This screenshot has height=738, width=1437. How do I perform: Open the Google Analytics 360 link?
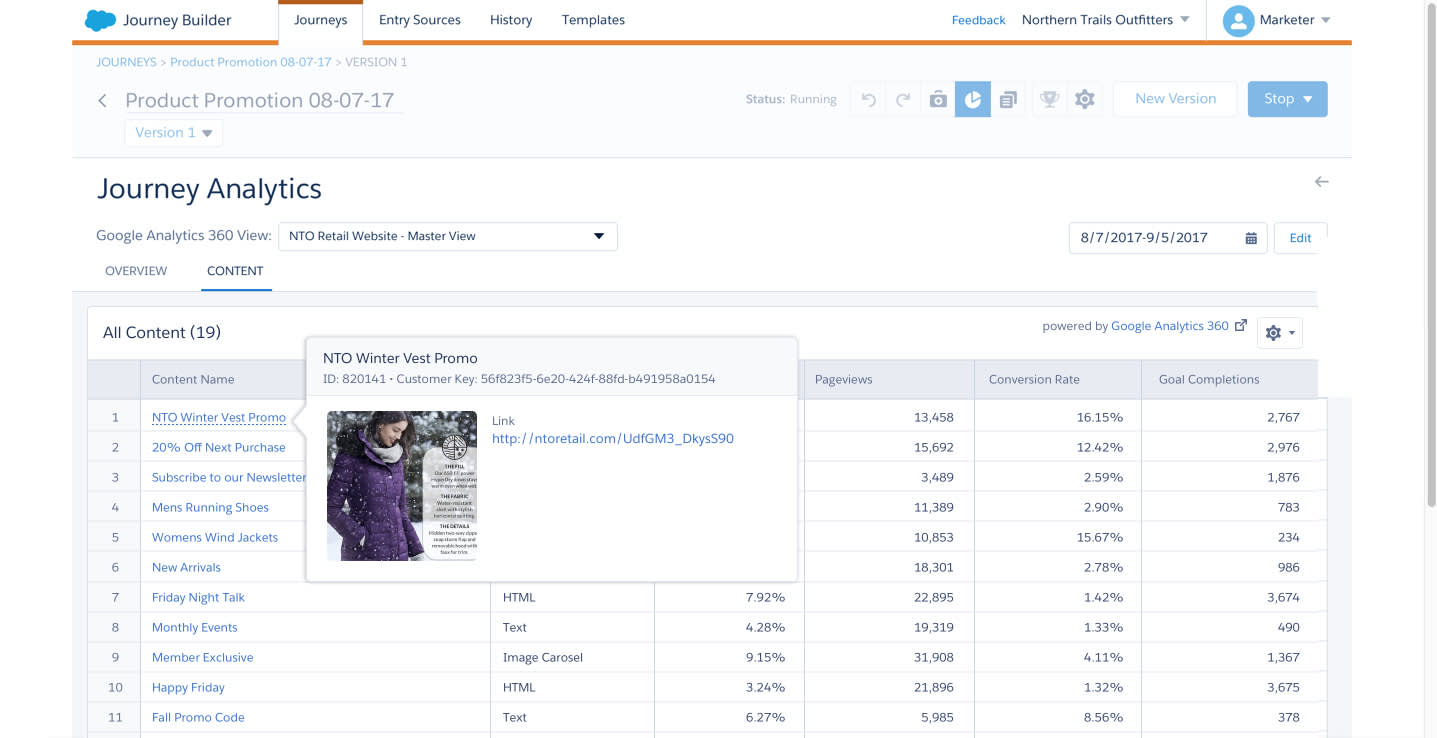1170,326
